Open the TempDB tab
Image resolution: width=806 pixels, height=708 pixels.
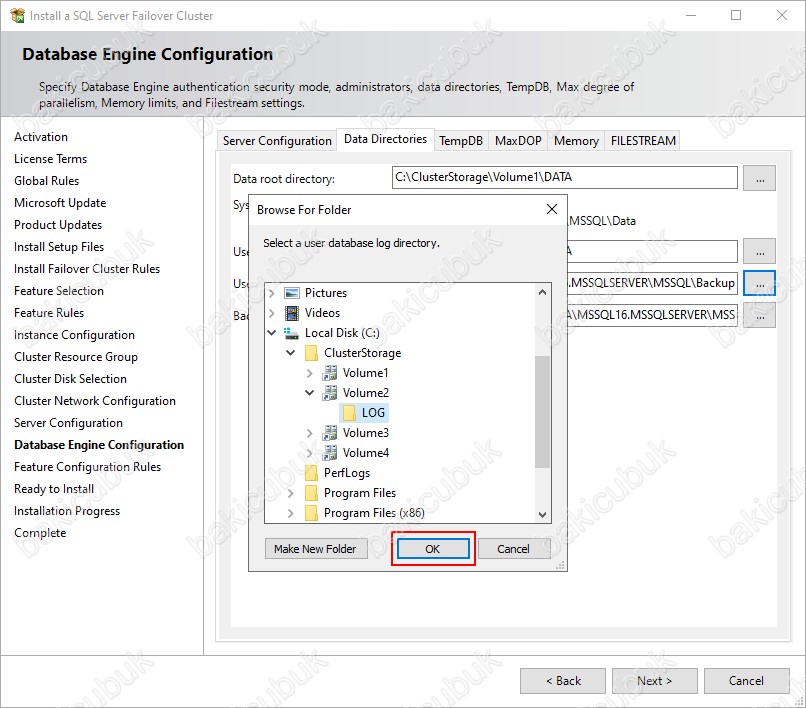coord(461,141)
